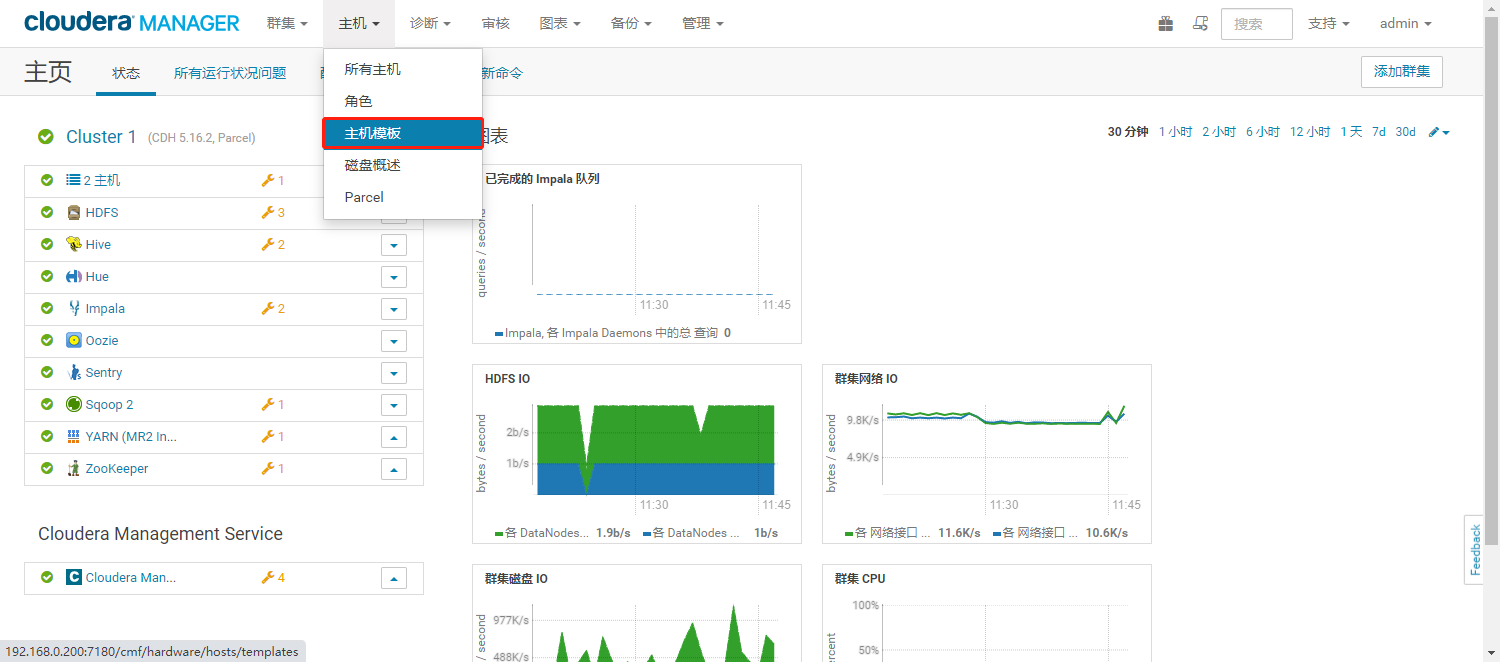Select 所有主机 from hosts menu
Viewport: 1500px width, 662px height.
pyautogui.click(x=403, y=69)
